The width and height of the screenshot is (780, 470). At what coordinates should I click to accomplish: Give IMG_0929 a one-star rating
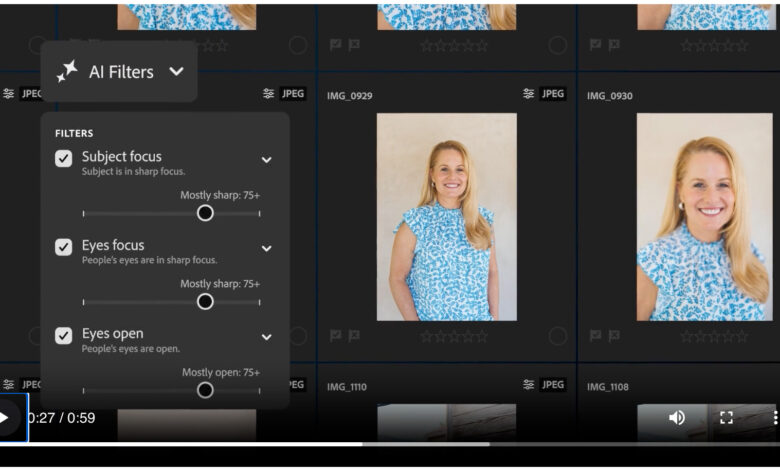click(x=427, y=337)
